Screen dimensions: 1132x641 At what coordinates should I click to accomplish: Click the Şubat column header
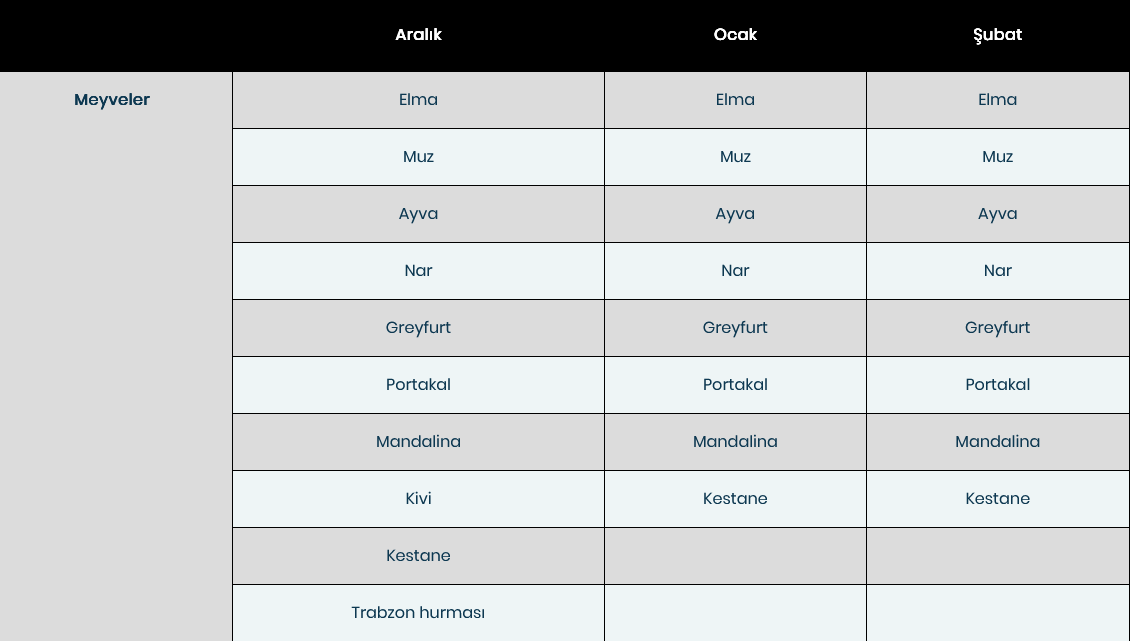997,35
